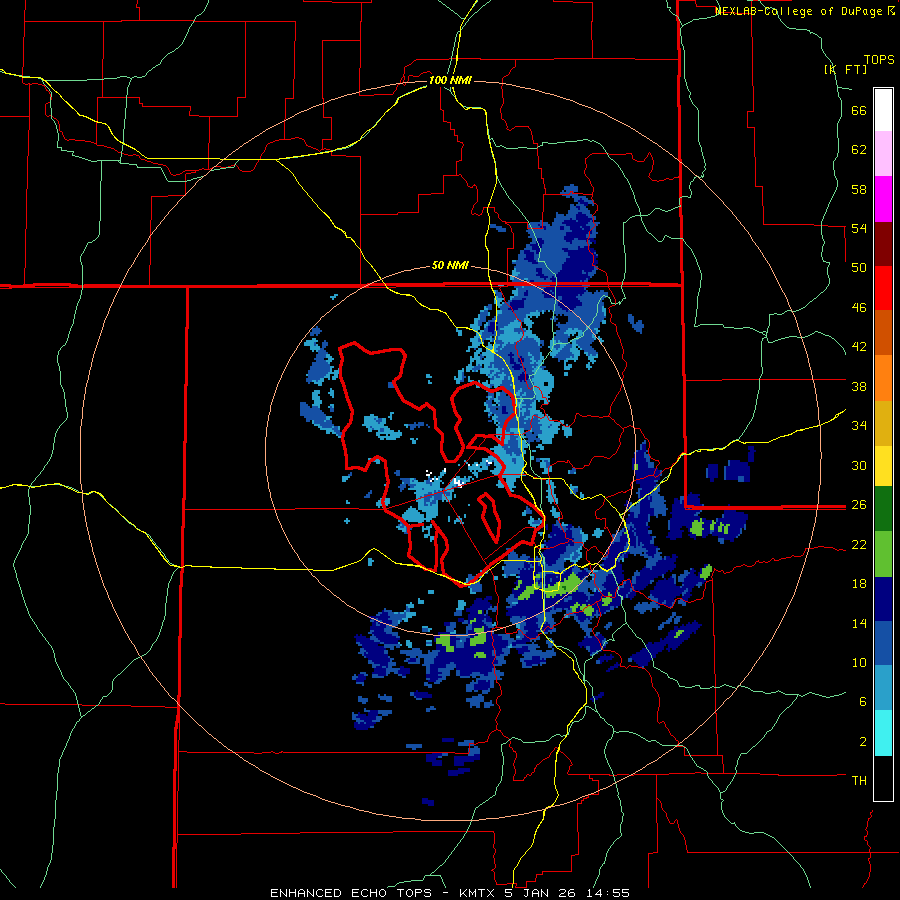
Task: Click the 'KMTX' radar station identifier
Action: point(478,893)
